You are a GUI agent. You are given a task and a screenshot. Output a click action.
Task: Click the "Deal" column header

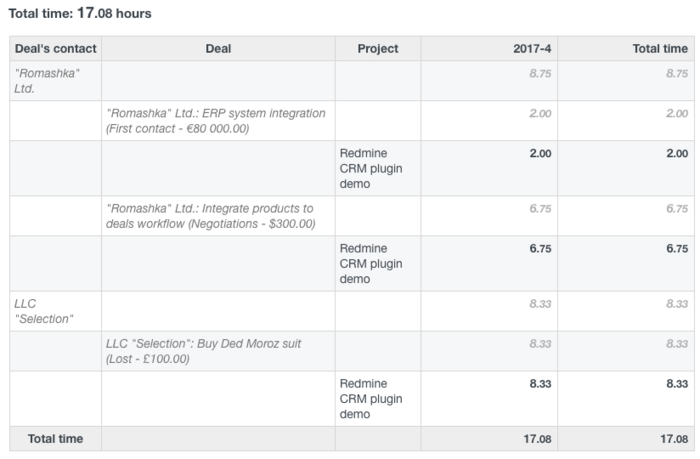218,48
